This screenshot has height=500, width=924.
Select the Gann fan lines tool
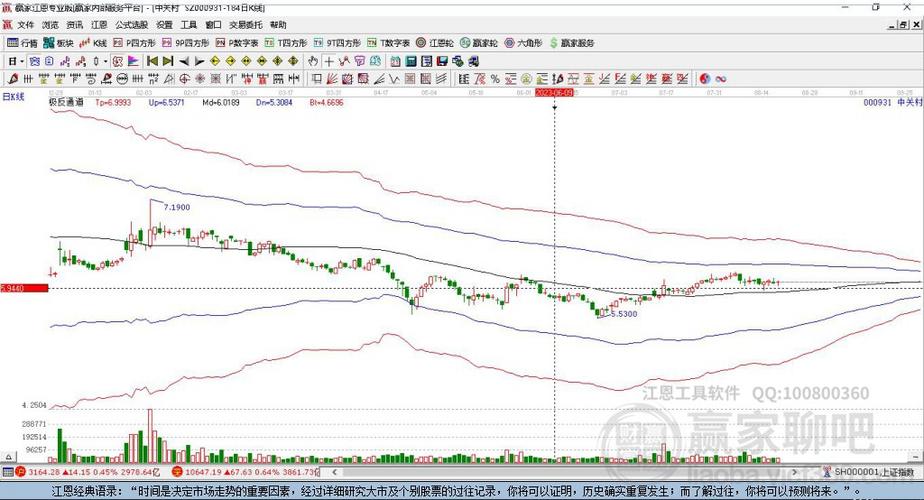coord(332,79)
